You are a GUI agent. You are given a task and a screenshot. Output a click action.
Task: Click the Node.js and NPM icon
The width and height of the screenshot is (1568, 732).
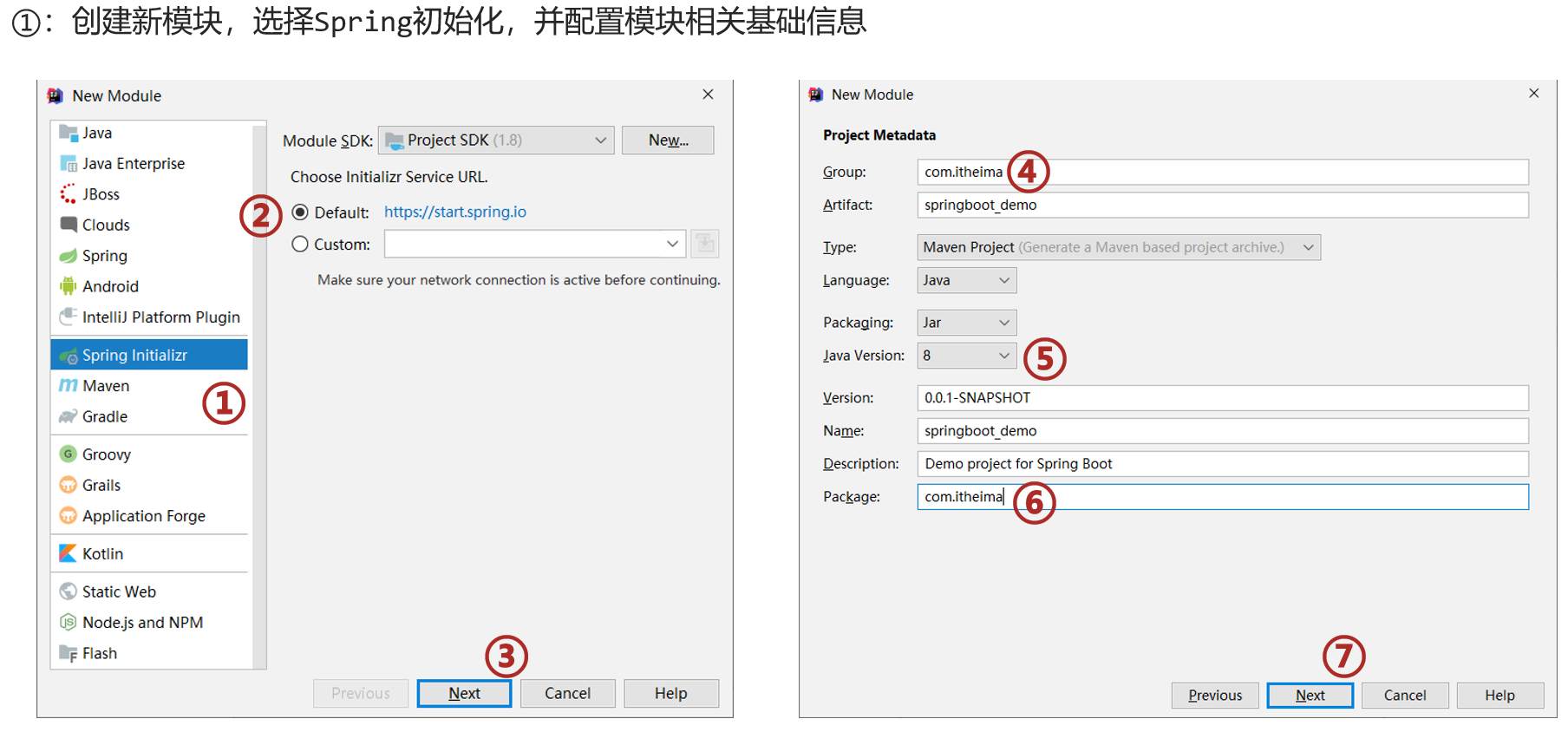click(68, 623)
